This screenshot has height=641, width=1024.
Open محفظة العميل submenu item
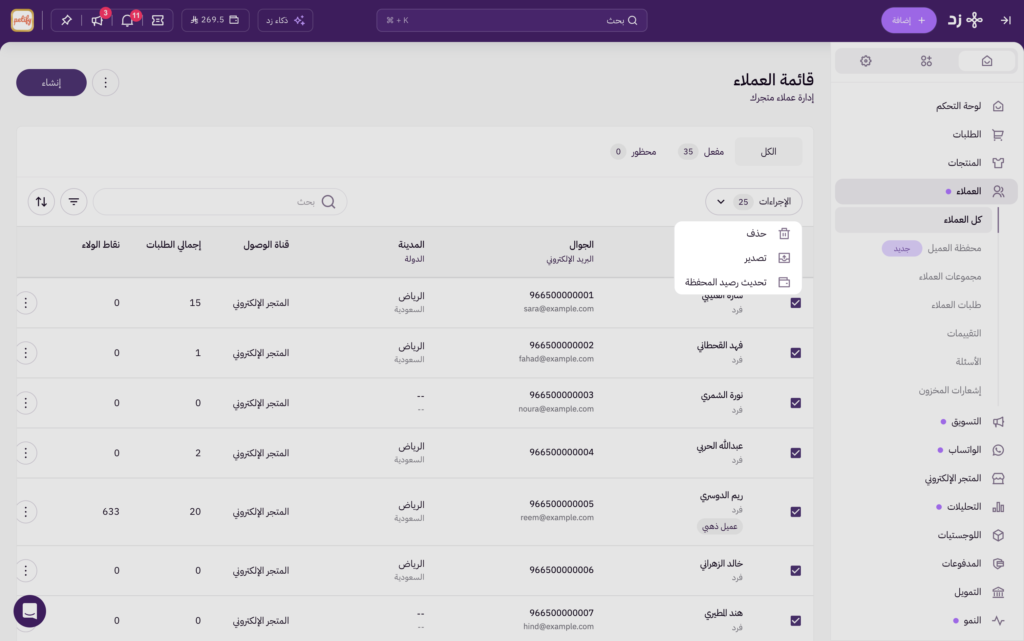click(x=954, y=248)
